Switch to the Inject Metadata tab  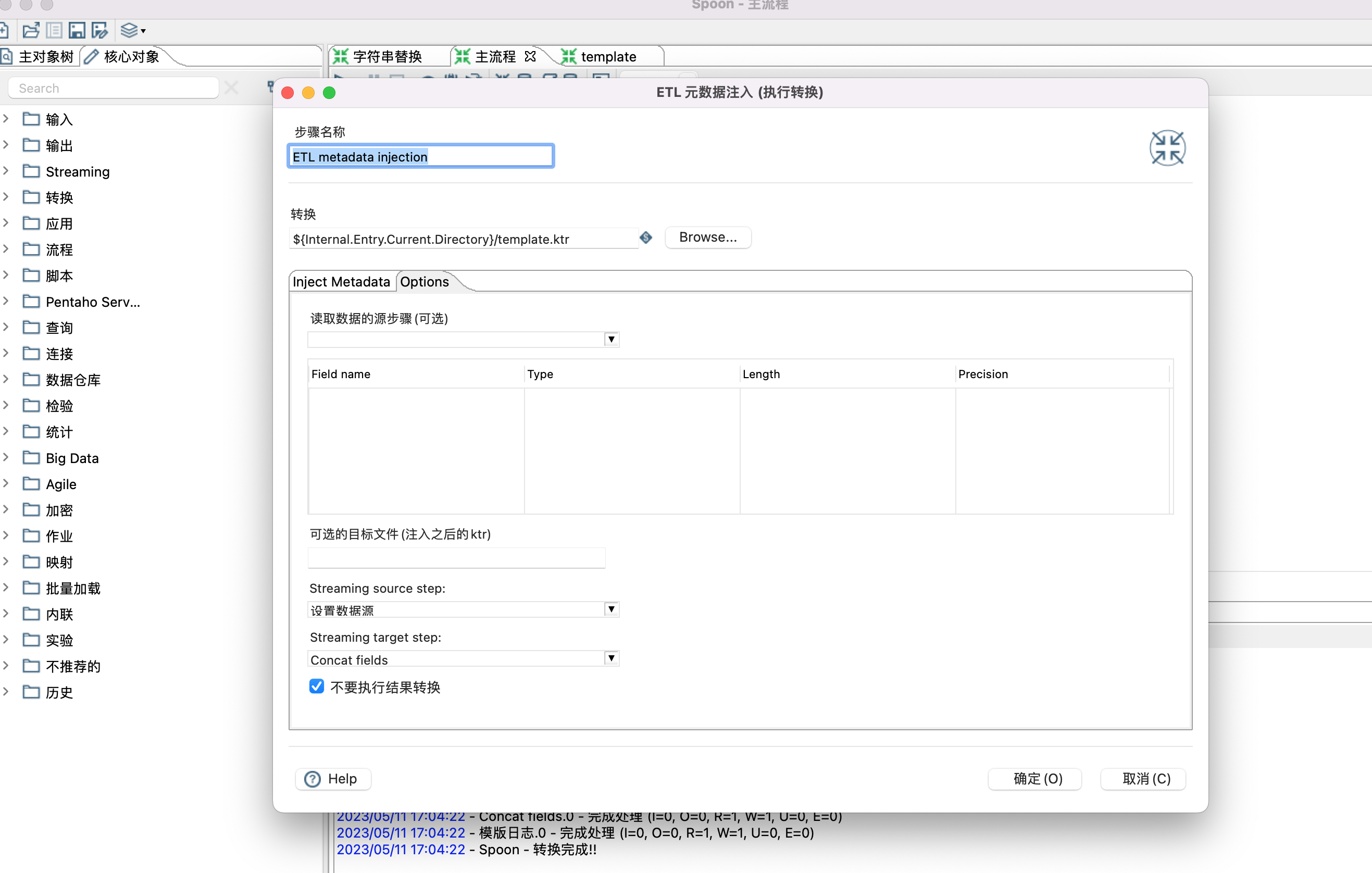click(341, 281)
